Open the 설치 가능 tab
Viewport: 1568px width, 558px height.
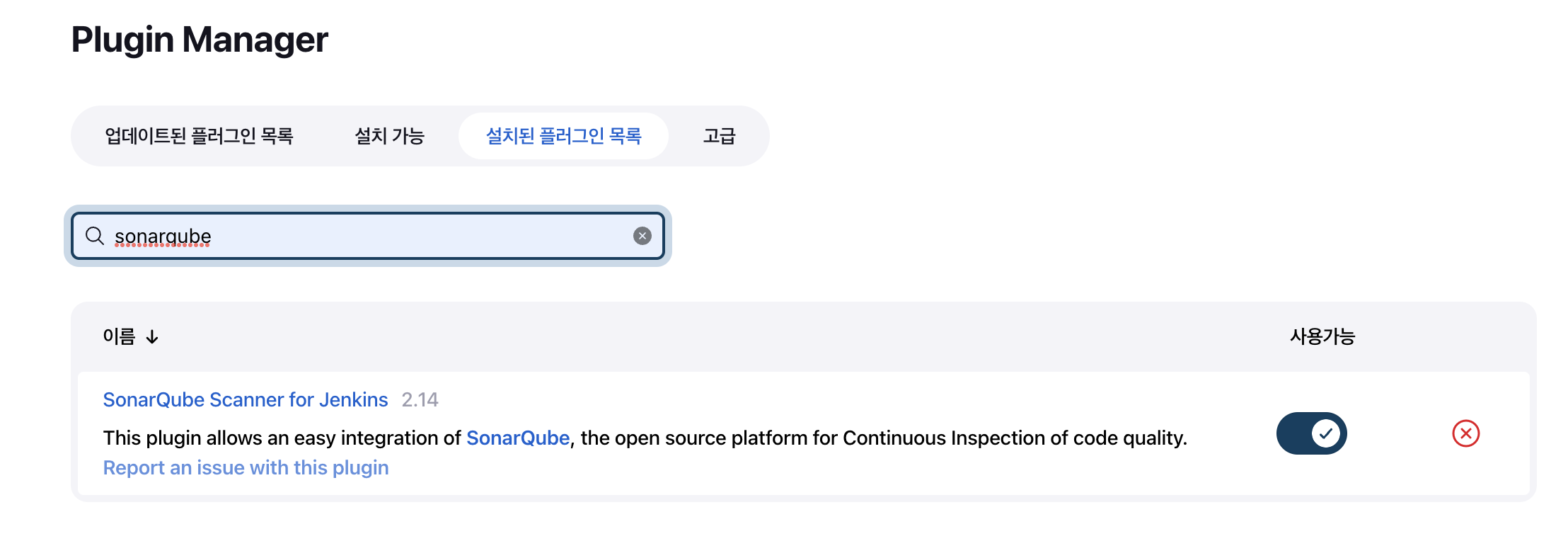pos(389,136)
